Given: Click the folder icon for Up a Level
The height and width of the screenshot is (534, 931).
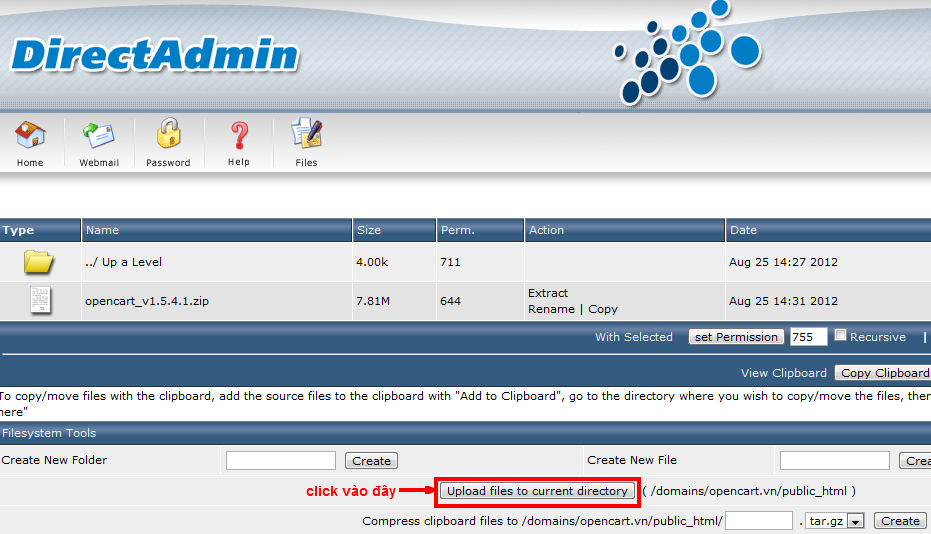Looking at the screenshot, I should point(39,261).
